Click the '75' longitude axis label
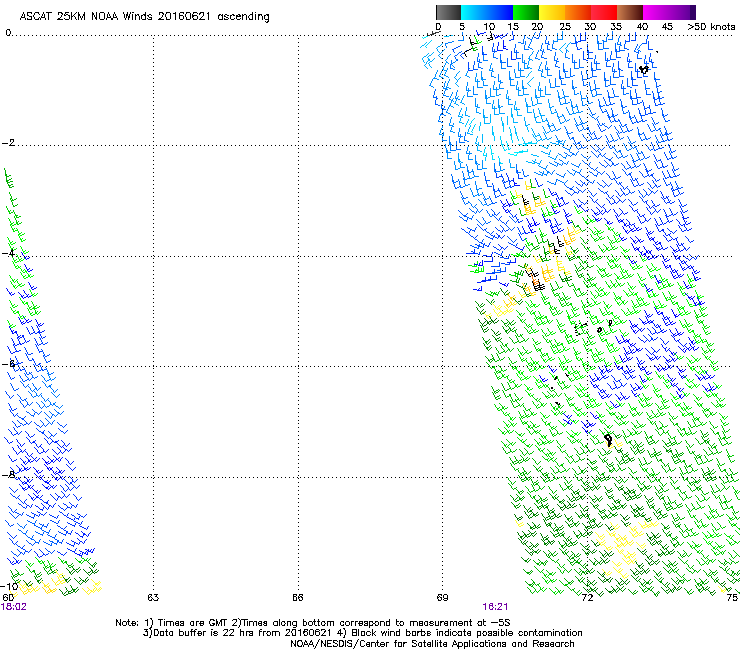The height and width of the screenshot is (650, 740). pyautogui.click(x=732, y=598)
